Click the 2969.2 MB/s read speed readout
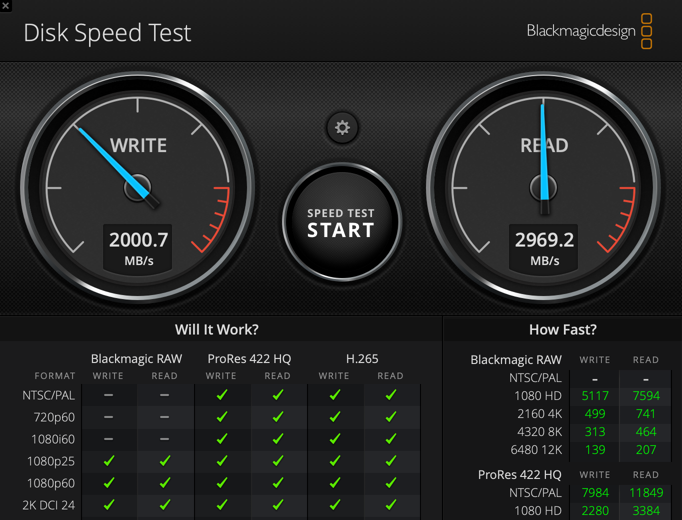682x520 pixels. pos(545,247)
